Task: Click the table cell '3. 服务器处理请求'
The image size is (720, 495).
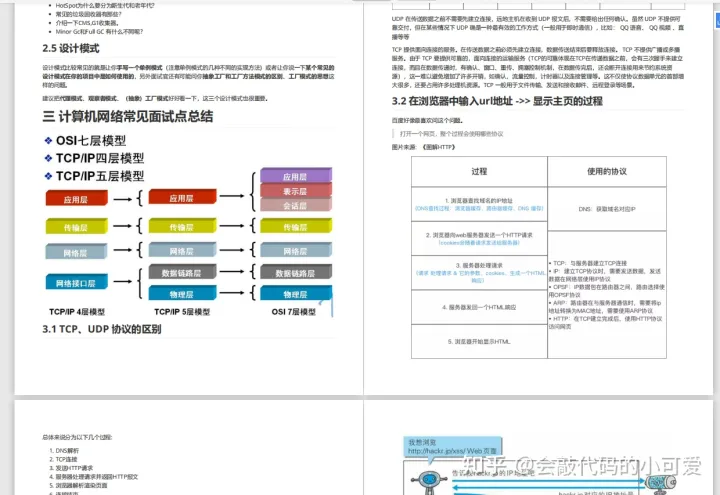Action: (479, 272)
